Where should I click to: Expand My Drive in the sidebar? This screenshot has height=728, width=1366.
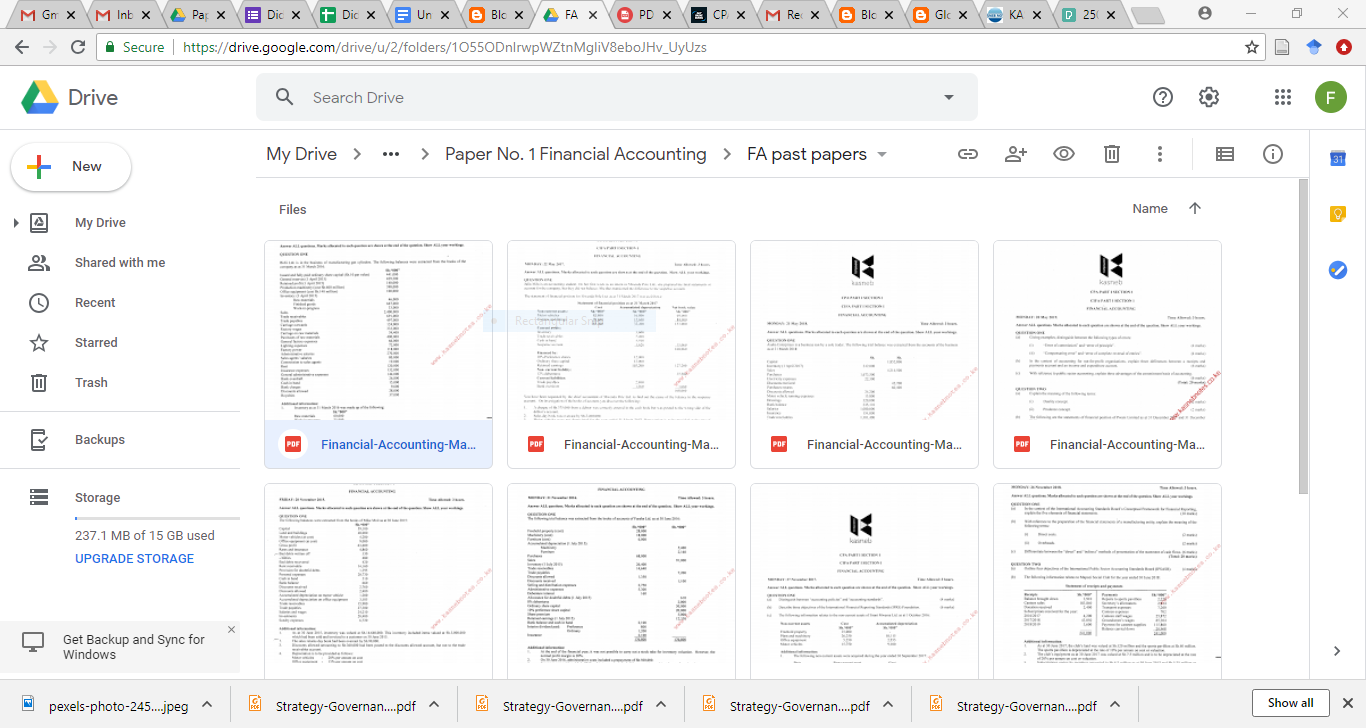(14, 222)
